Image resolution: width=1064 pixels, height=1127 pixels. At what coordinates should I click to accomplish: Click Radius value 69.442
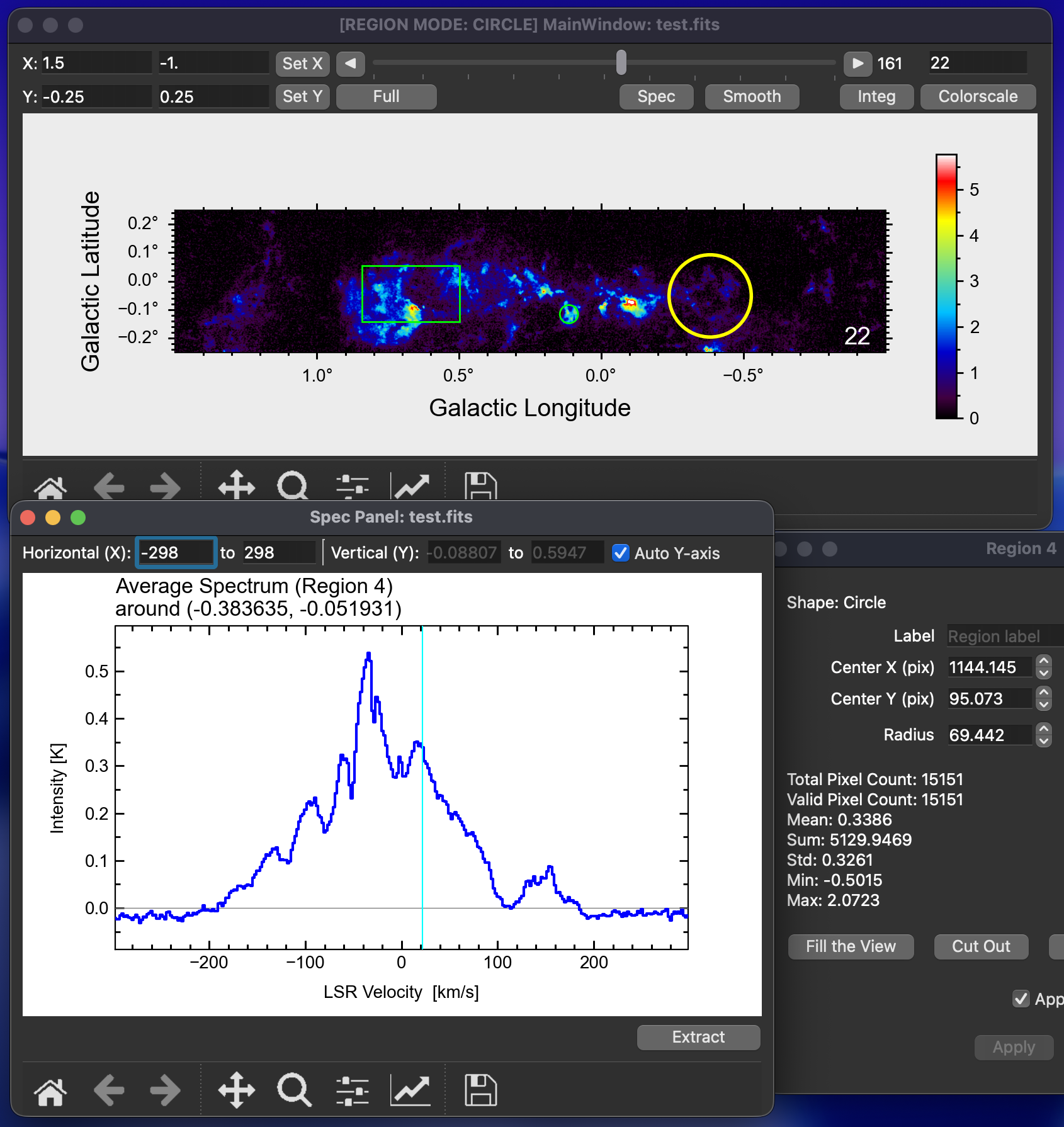tap(990, 734)
